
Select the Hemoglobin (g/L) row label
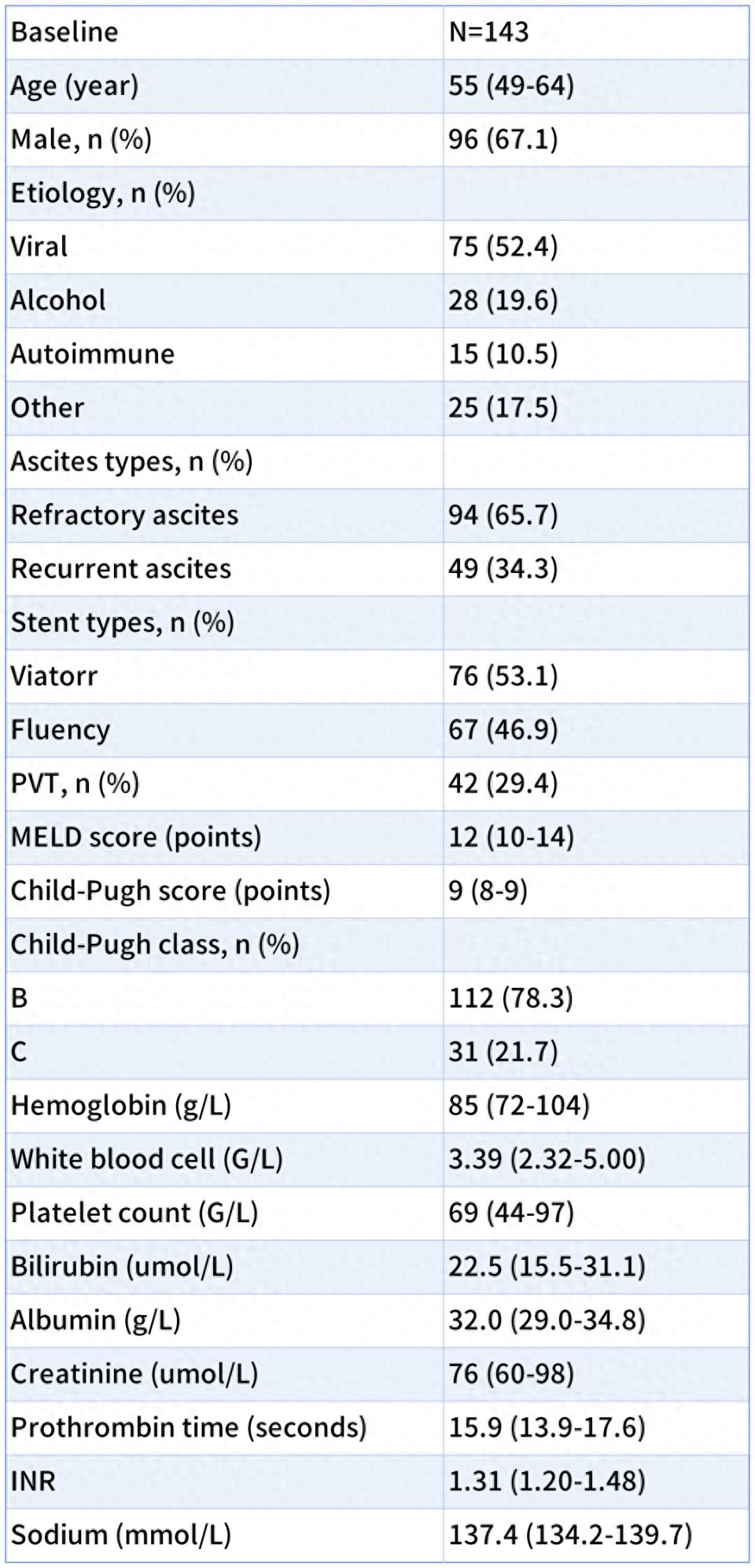pyautogui.click(x=121, y=1105)
